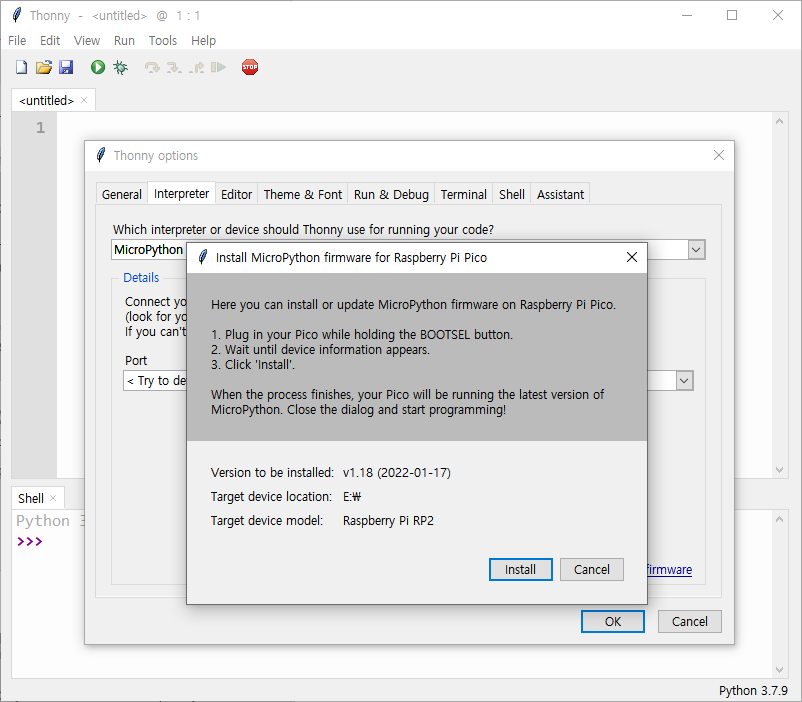Click Cancel in the firmware dialog
The image size is (802, 702).
point(592,569)
